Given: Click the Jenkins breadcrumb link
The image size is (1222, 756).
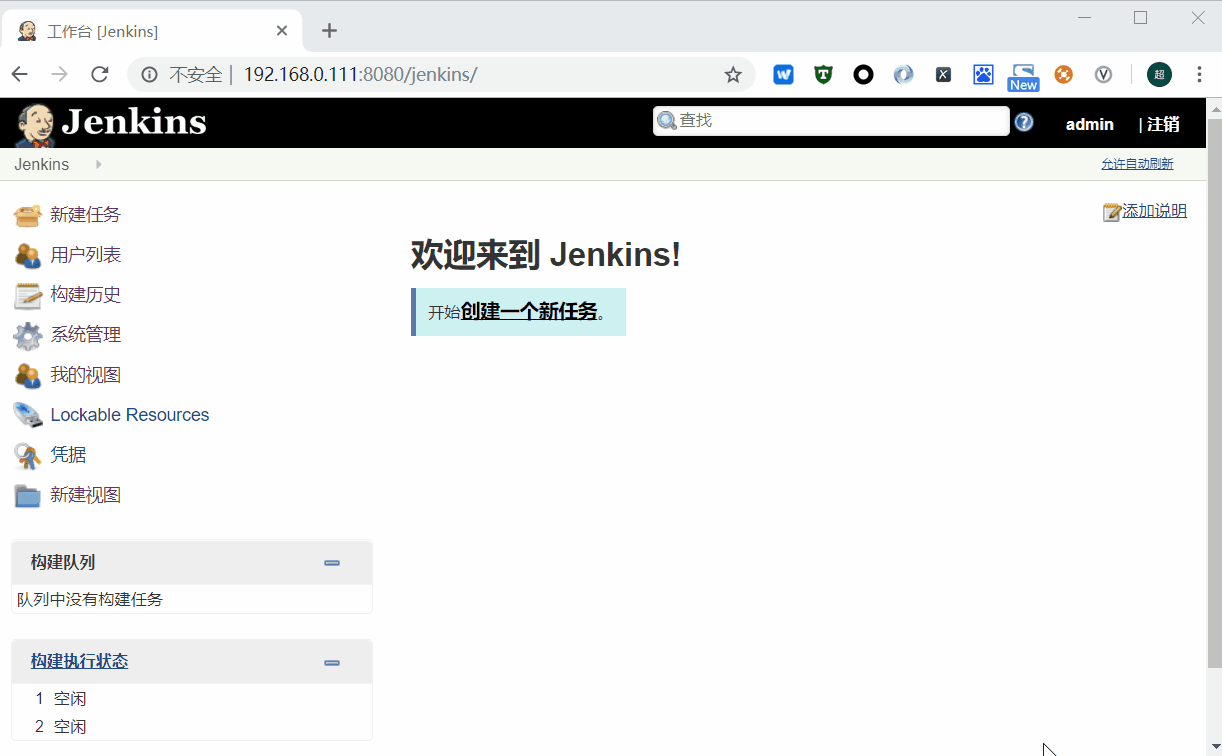Looking at the screenshot, I should 41,164.
